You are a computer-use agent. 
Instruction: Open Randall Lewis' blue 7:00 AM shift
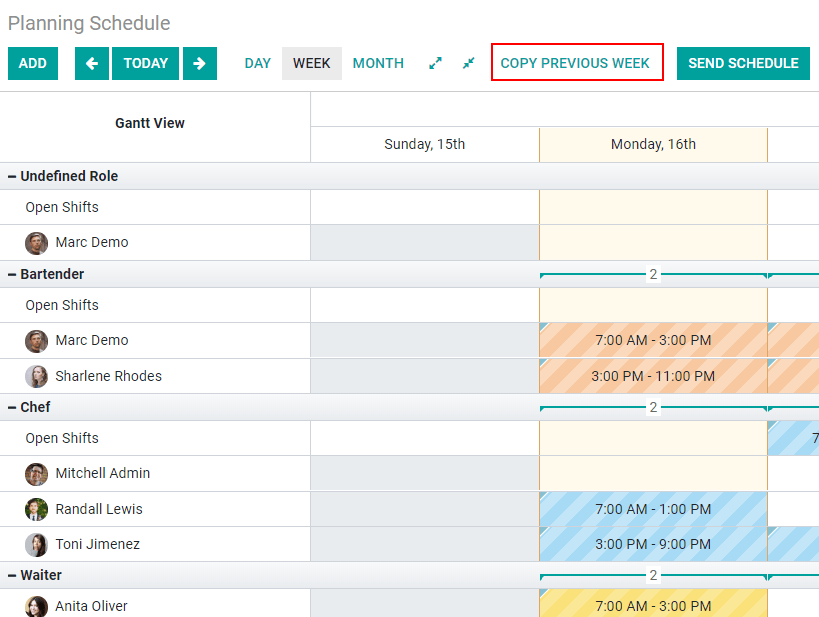[653, 509]
